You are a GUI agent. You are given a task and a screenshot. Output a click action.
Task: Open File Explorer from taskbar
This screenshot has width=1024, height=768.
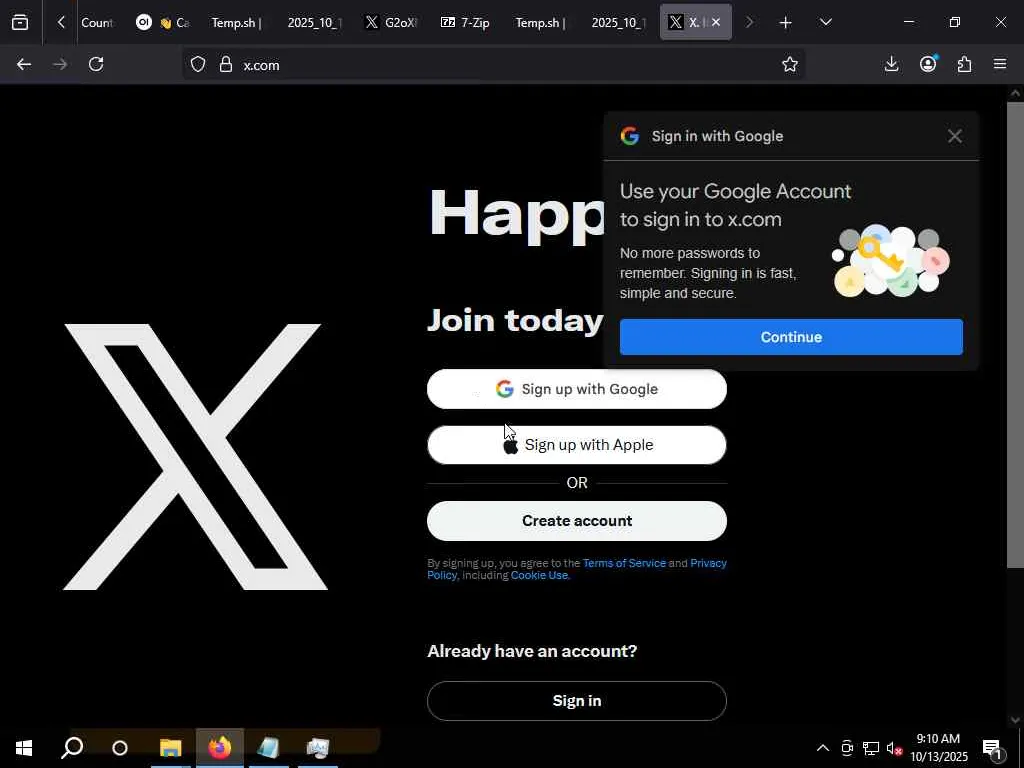pyautogui.click(x=170, y=748)
